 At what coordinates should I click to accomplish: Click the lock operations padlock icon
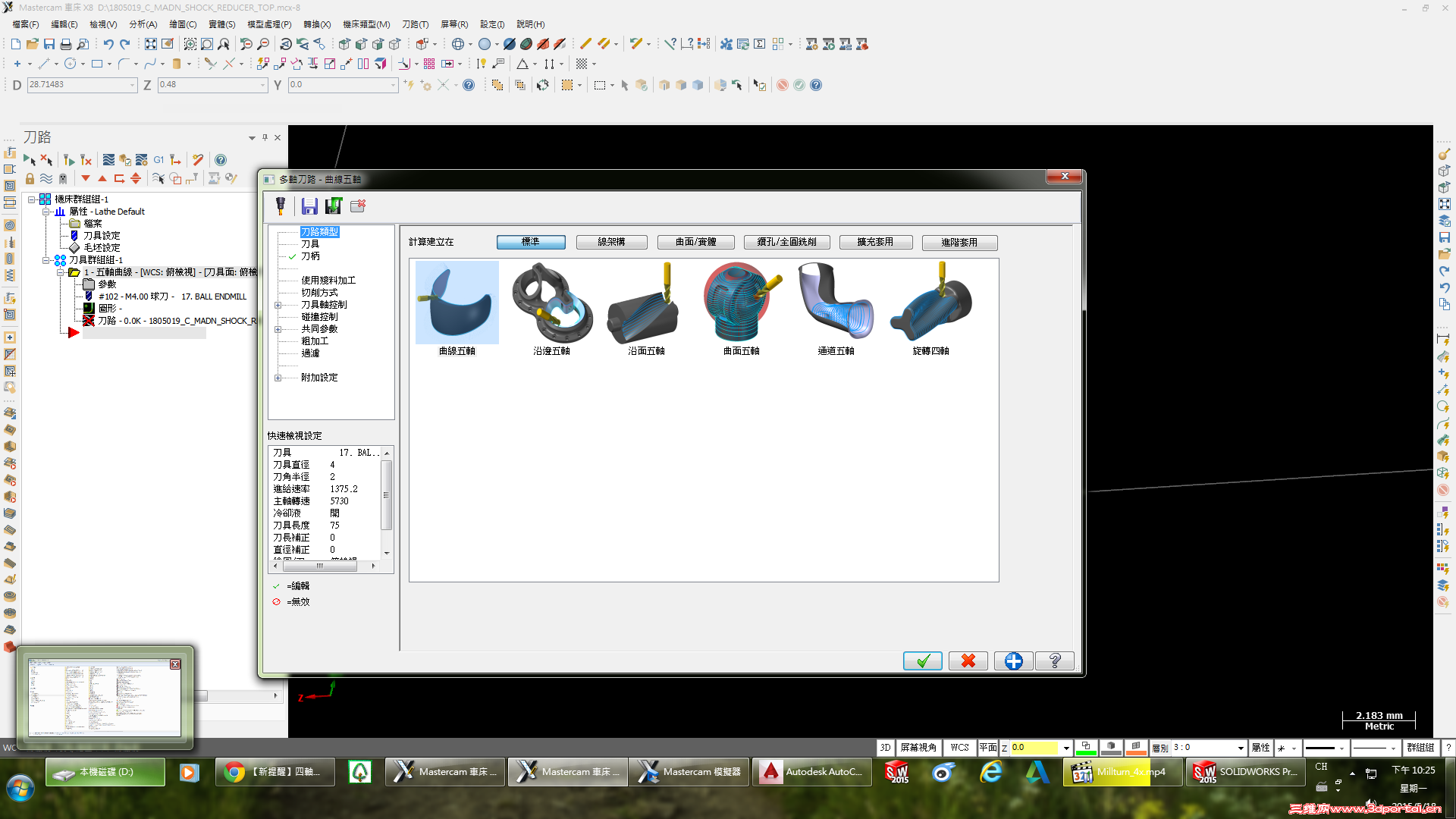pyautogui.click(x=30, y=179)
